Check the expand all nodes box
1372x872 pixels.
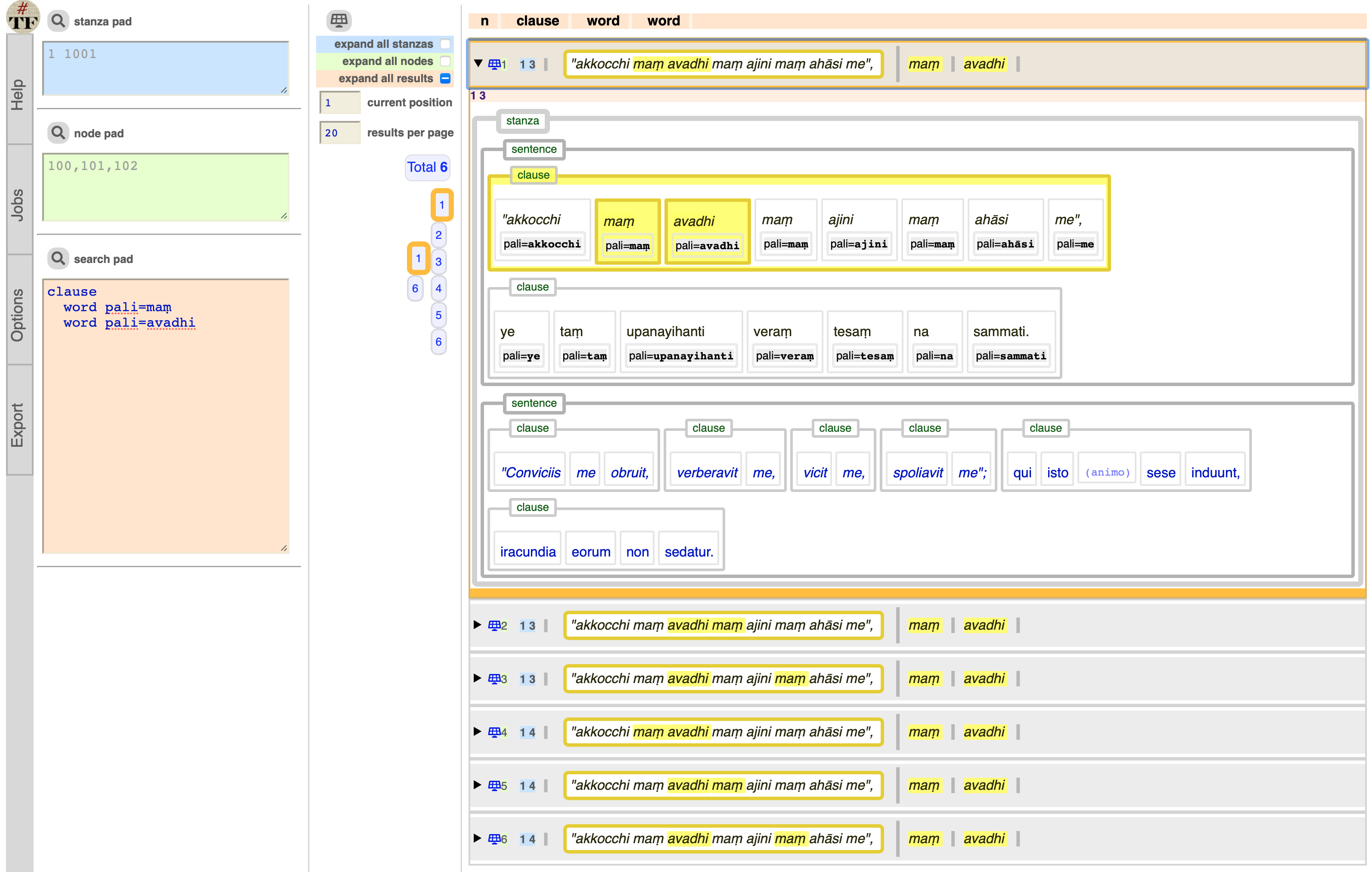click(446, 61)
